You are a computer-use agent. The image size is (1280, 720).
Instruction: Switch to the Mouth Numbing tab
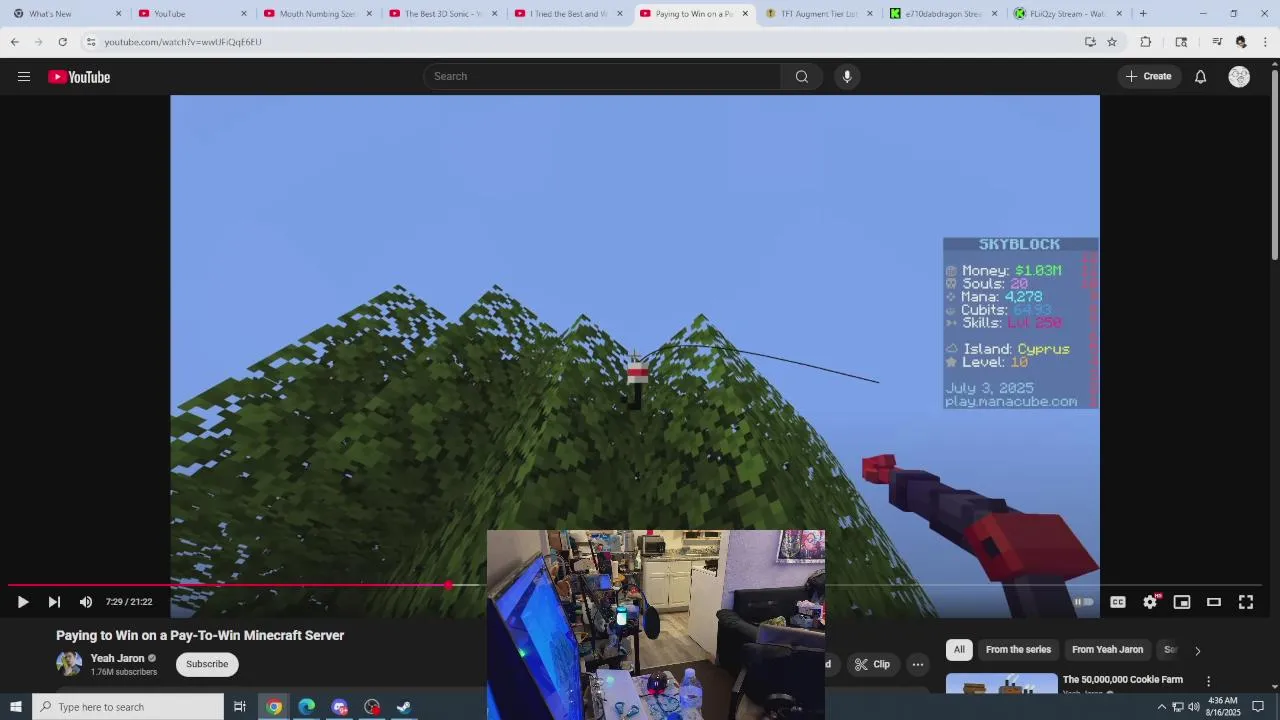pos(317,14)
